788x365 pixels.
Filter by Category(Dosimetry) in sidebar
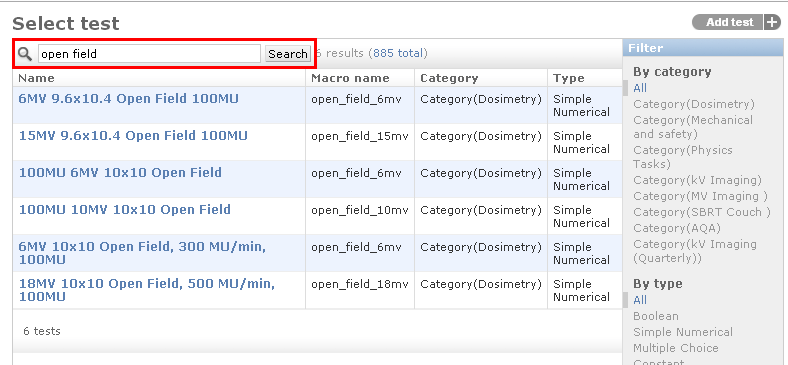click(694, 104)
